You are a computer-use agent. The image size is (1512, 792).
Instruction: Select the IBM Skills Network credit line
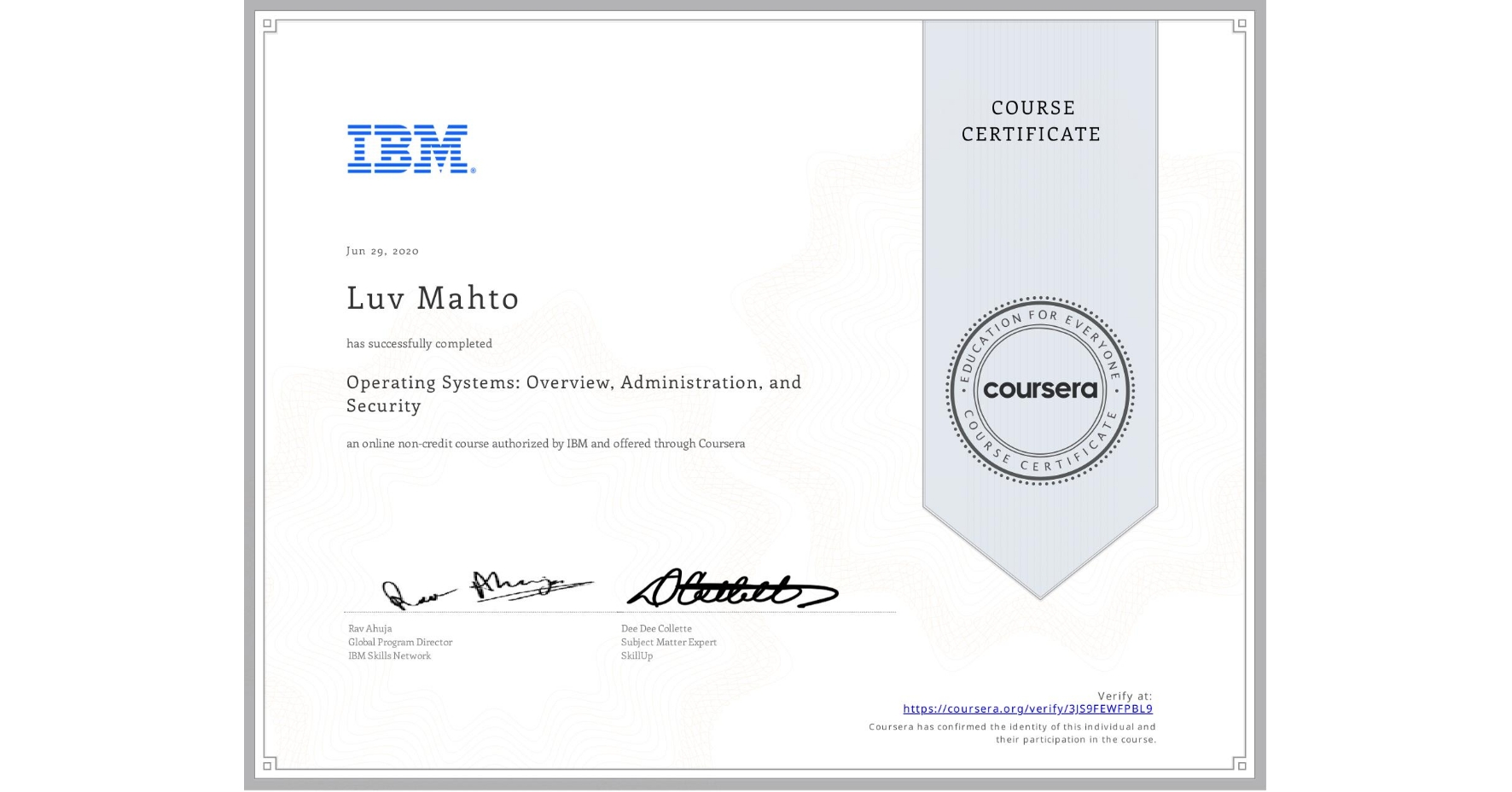[x=390, y=655]
